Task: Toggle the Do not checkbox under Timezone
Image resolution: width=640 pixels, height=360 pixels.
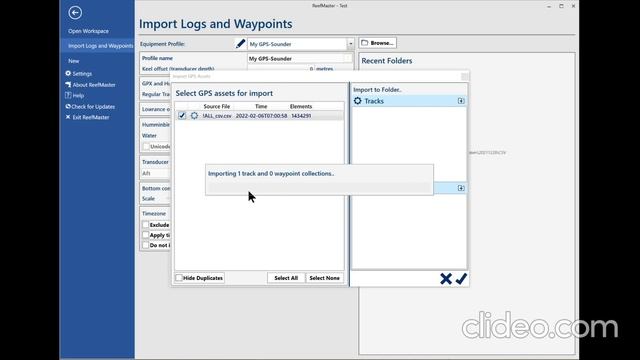Action: pyautogui.click(x=146, y=245)
